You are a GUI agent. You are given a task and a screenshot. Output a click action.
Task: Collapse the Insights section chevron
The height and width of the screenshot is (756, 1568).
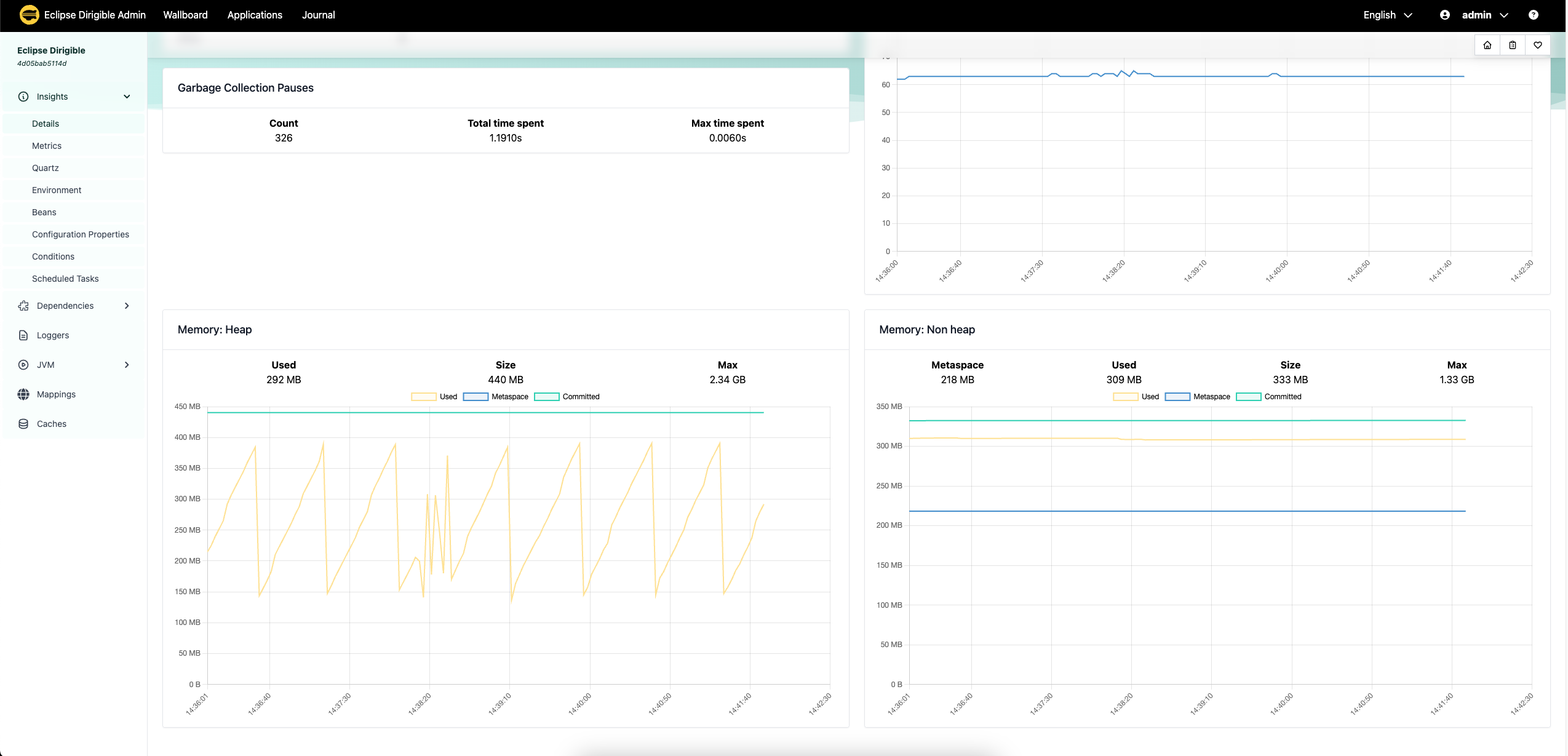point(127,97)
